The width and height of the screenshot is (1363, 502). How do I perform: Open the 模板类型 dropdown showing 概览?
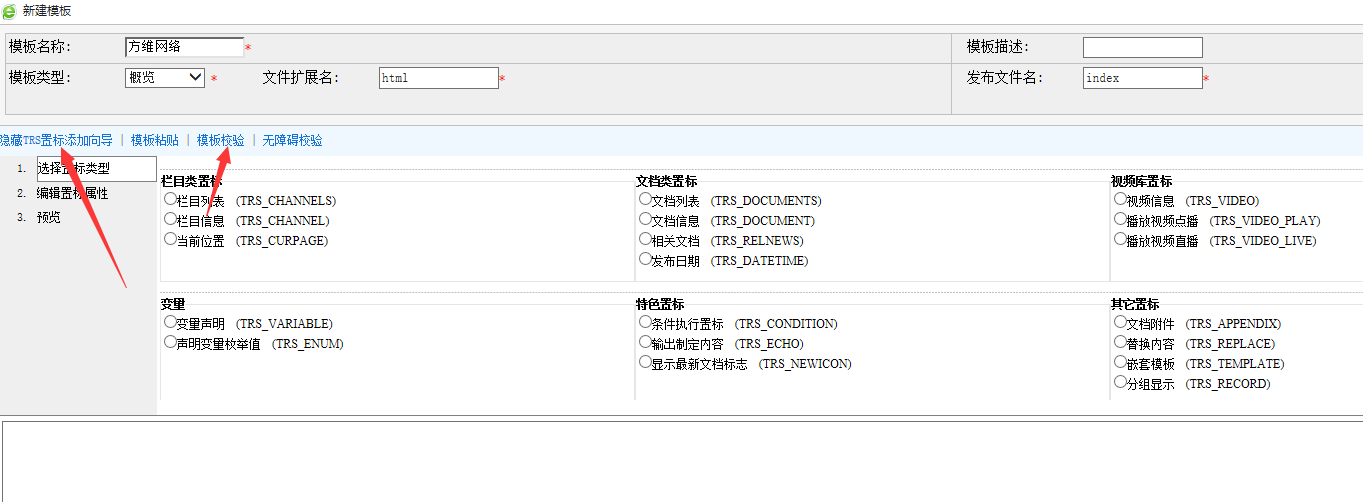(165, 78)
